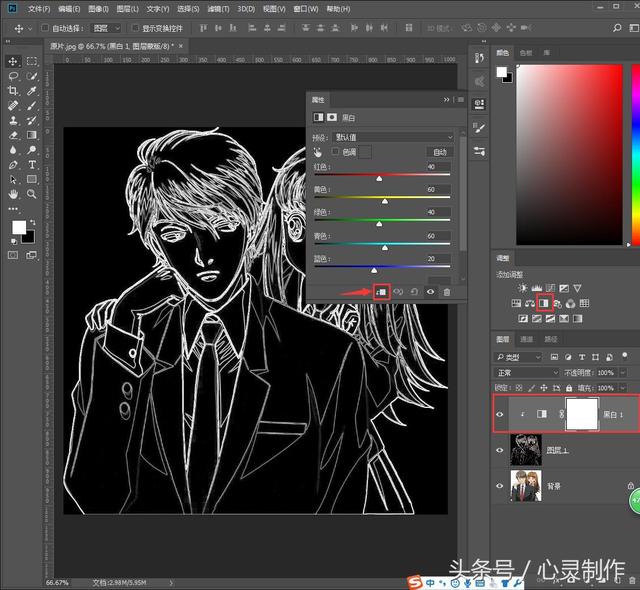Hide the 黑白 1 adjustment layer

(x=500, y=414)
